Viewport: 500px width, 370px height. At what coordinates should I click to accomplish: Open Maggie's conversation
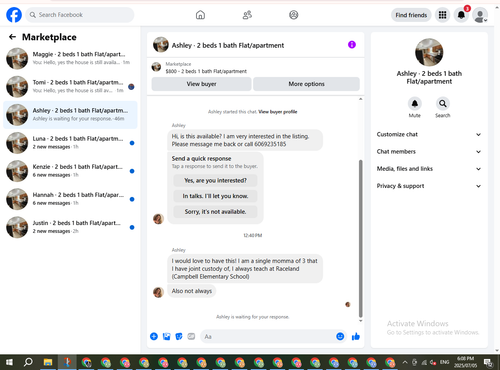pyautogui.click(x=70, y=58)
